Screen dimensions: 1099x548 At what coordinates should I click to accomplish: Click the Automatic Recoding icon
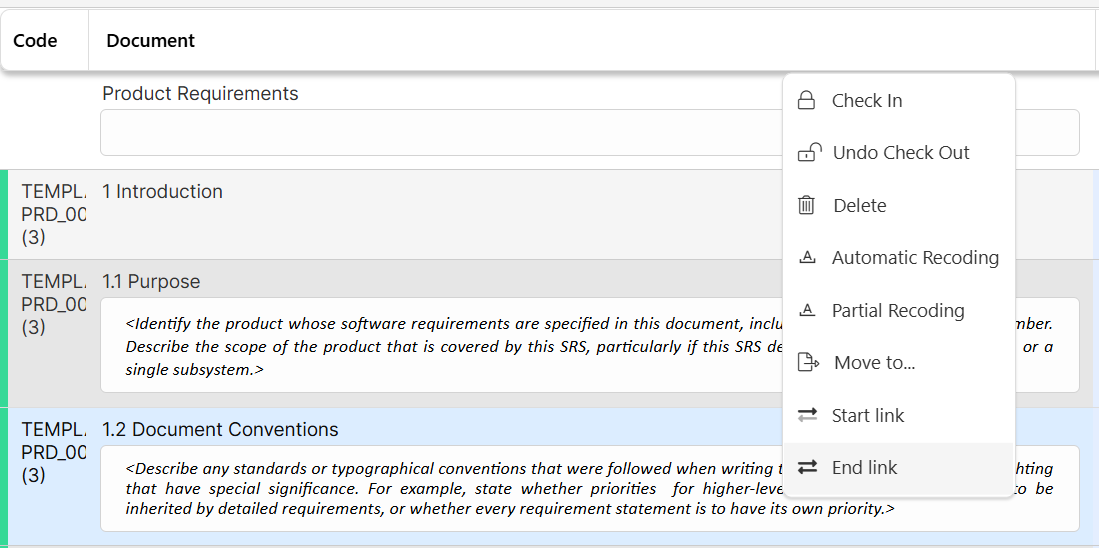tap(807, 258)
